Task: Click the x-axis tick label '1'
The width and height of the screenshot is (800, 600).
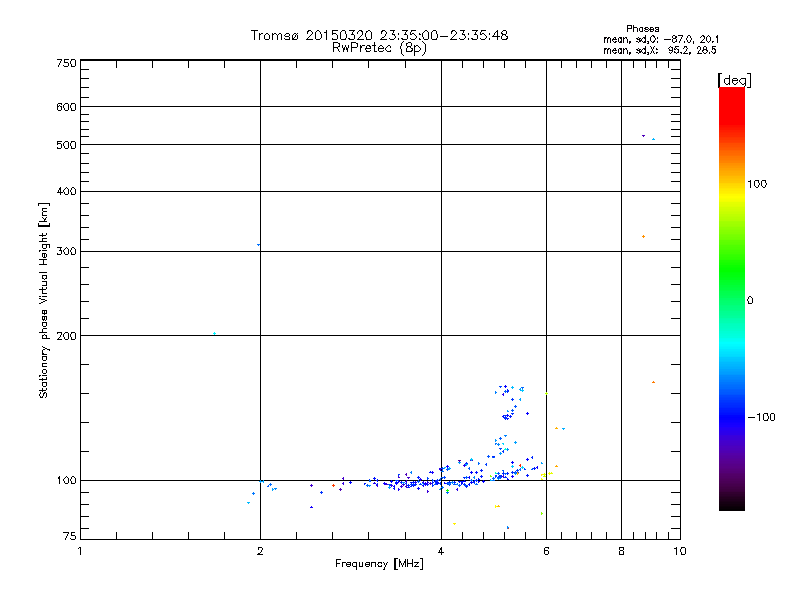Action: point(80,551)
